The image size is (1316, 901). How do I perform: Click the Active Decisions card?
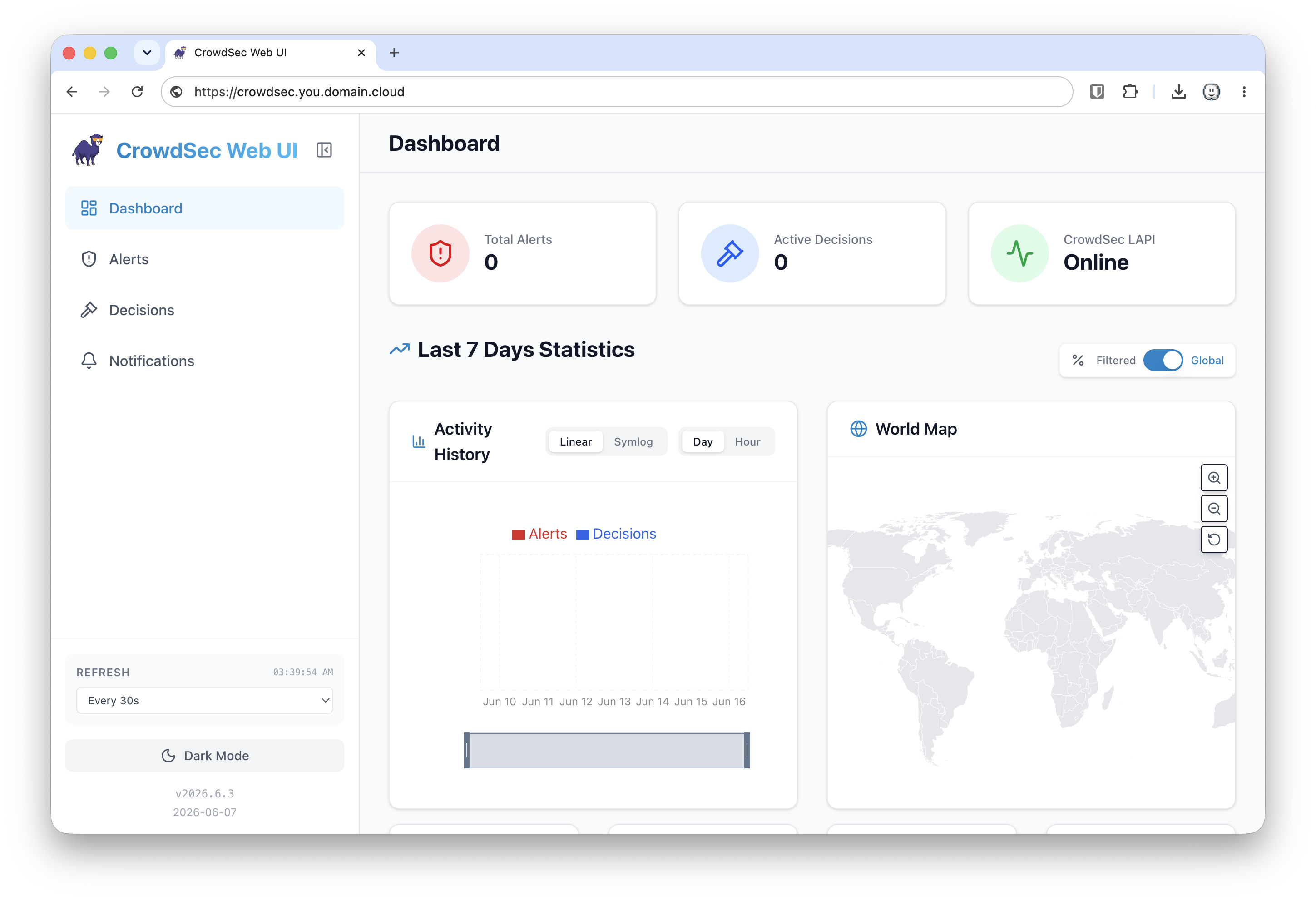coord(812,253)
